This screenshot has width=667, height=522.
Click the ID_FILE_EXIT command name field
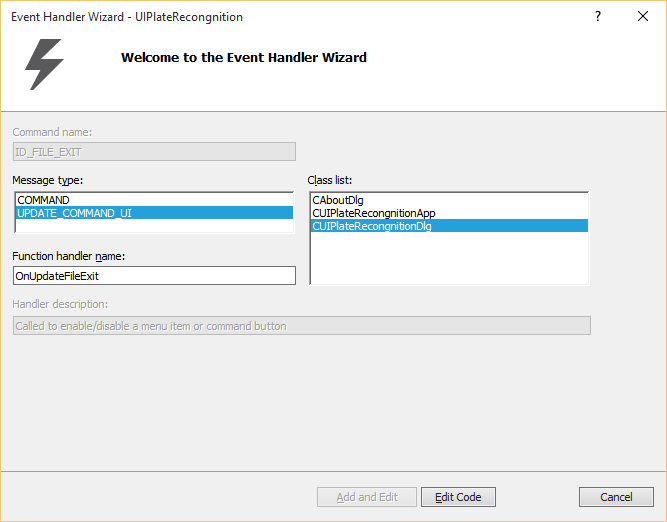click(154, 152)
